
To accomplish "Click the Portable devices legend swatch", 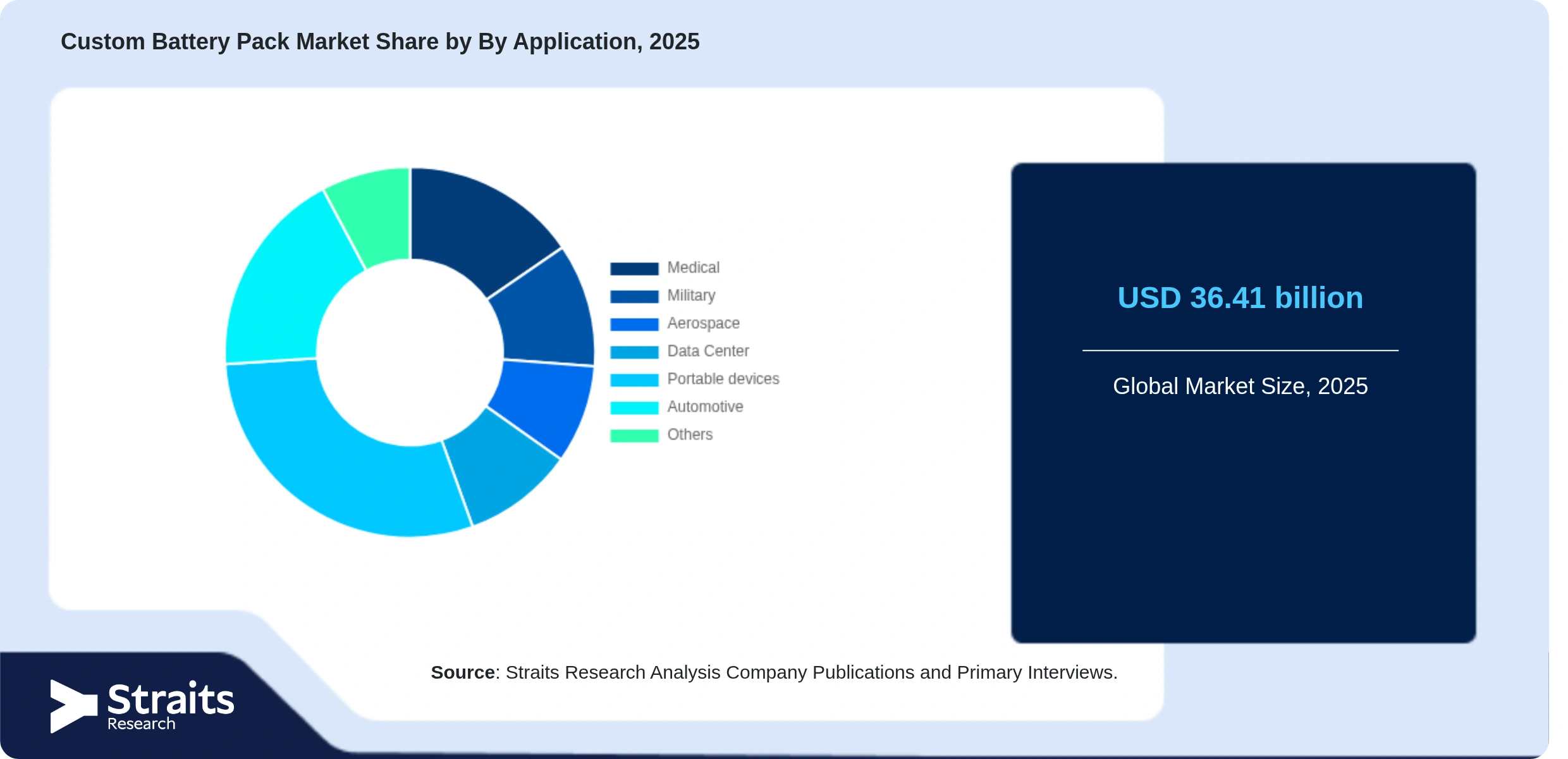I will coord(634,380).
